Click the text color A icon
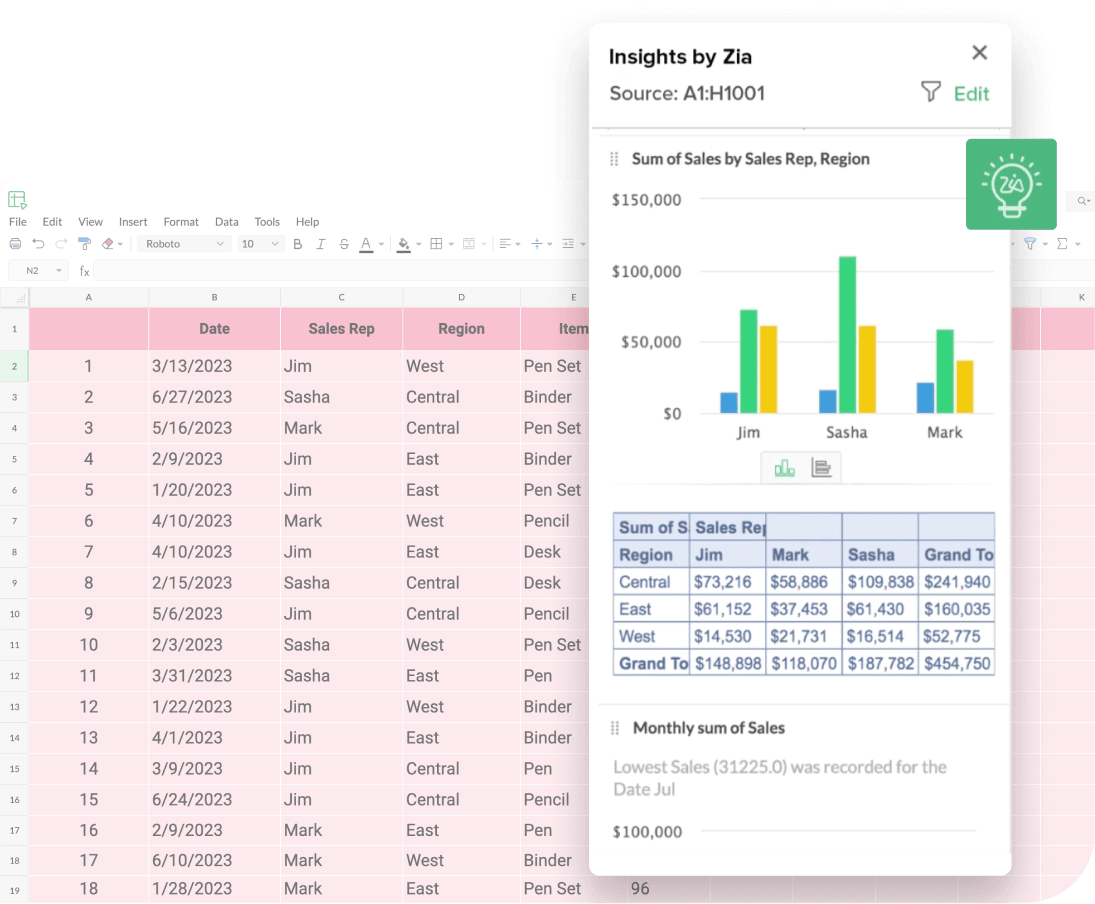The height and width of the screenshot is (904, 1095). click(366, 245)
